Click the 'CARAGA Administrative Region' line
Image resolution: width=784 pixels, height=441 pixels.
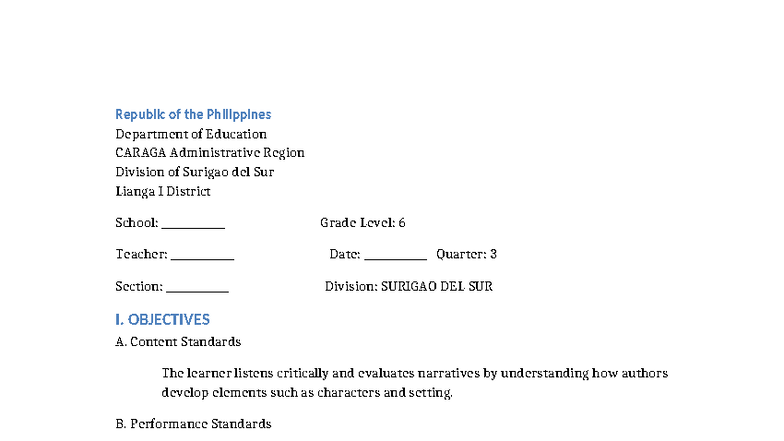click(210, 153)
